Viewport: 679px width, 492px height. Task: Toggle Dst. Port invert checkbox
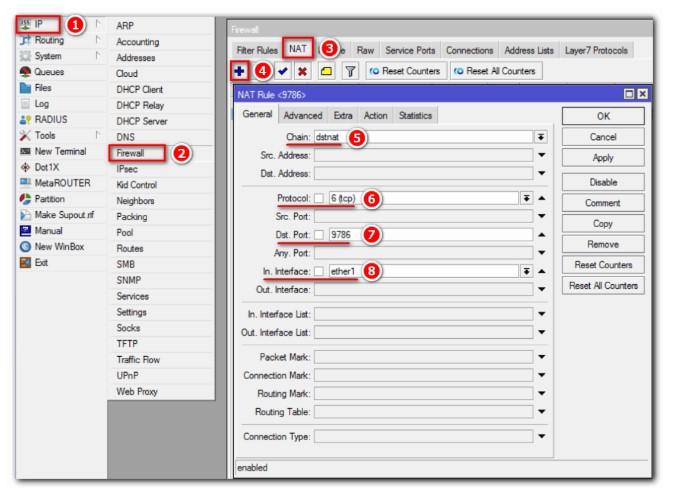319,235
